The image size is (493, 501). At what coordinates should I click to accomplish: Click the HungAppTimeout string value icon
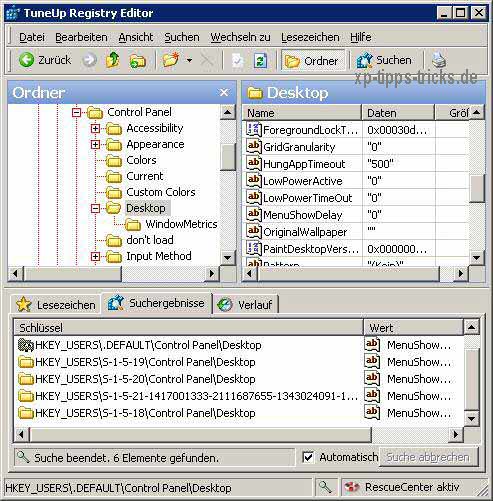(253, 164)
